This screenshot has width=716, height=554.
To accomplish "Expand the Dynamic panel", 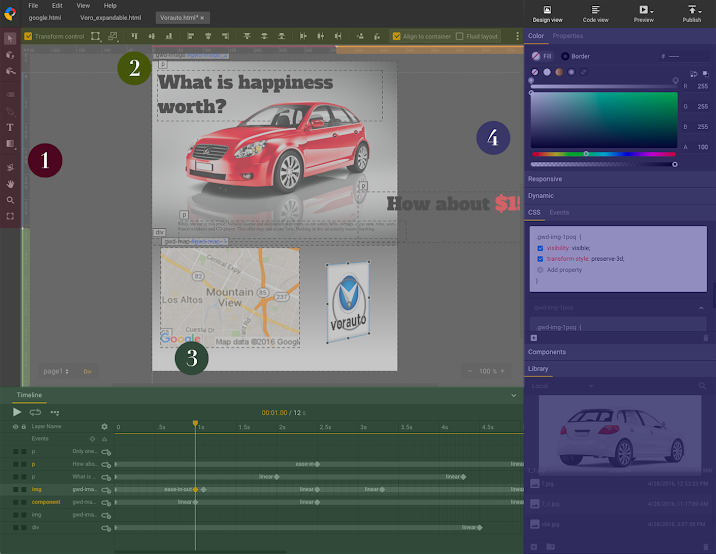I will [x=620, y=195].
